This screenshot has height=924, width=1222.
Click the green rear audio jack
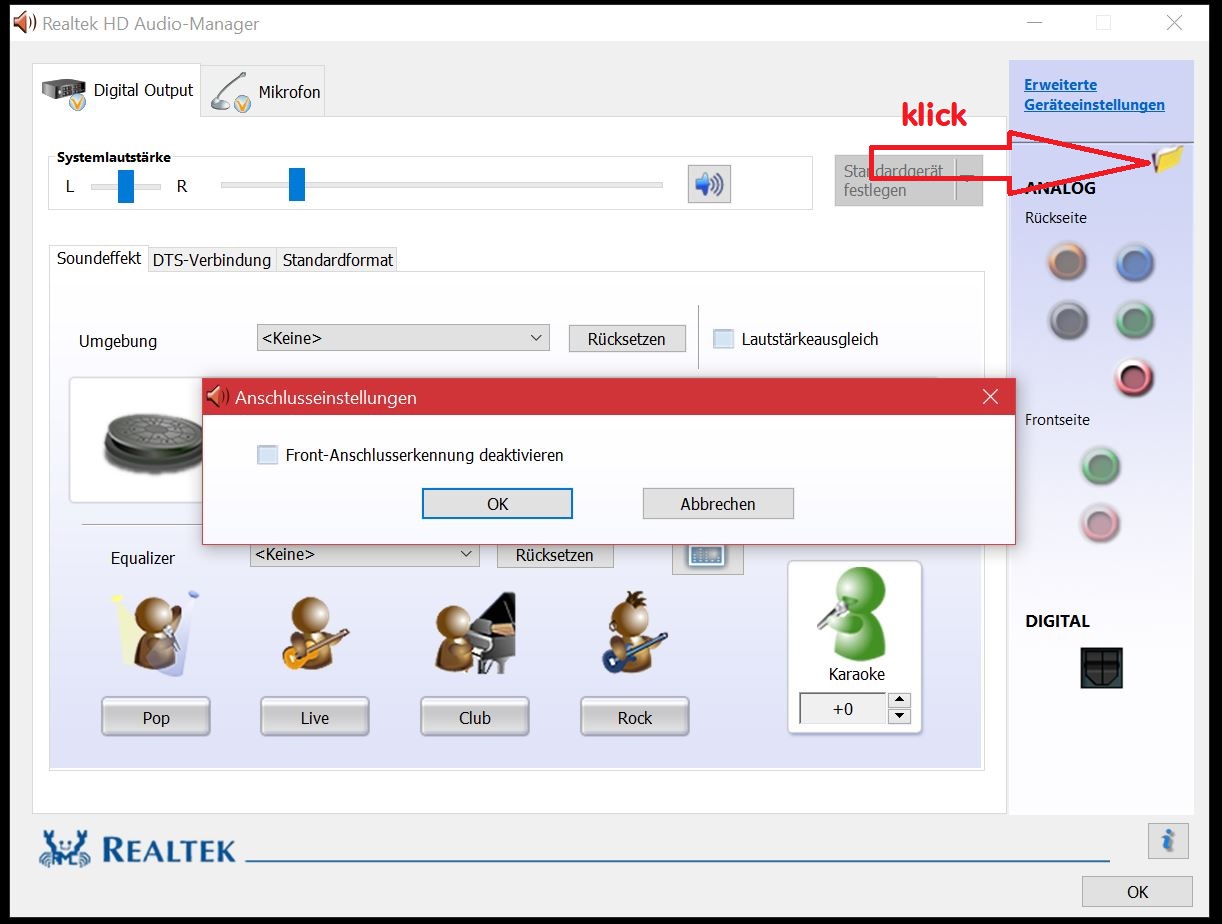pos(1134,321)
